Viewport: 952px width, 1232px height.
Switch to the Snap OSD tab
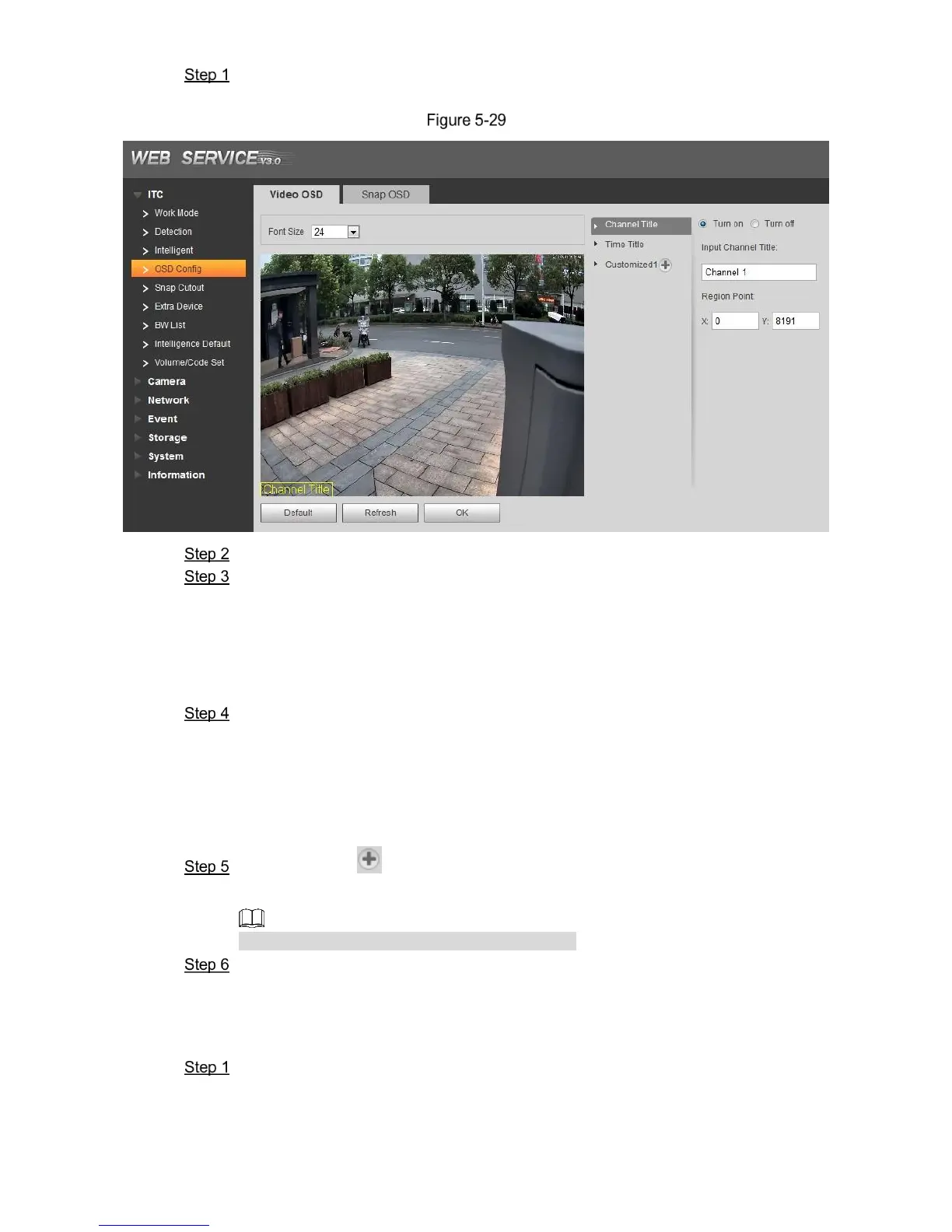point(386,194)
